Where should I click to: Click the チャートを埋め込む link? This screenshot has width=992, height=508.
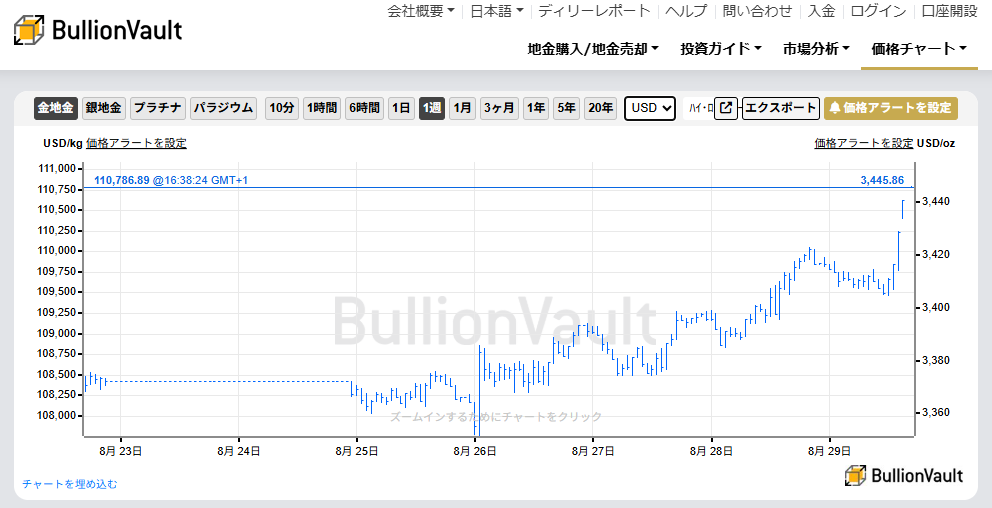[70, 484]
